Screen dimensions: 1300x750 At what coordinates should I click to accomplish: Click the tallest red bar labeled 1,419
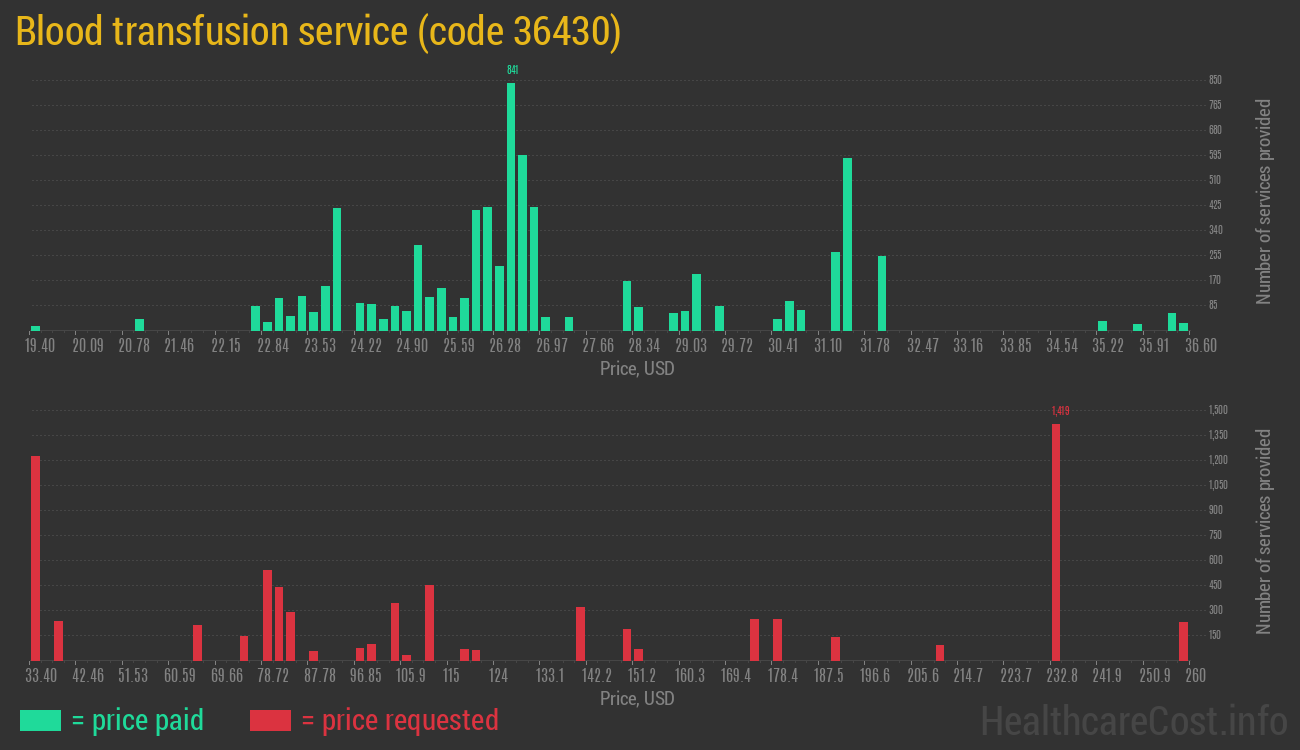(1055, 541)
